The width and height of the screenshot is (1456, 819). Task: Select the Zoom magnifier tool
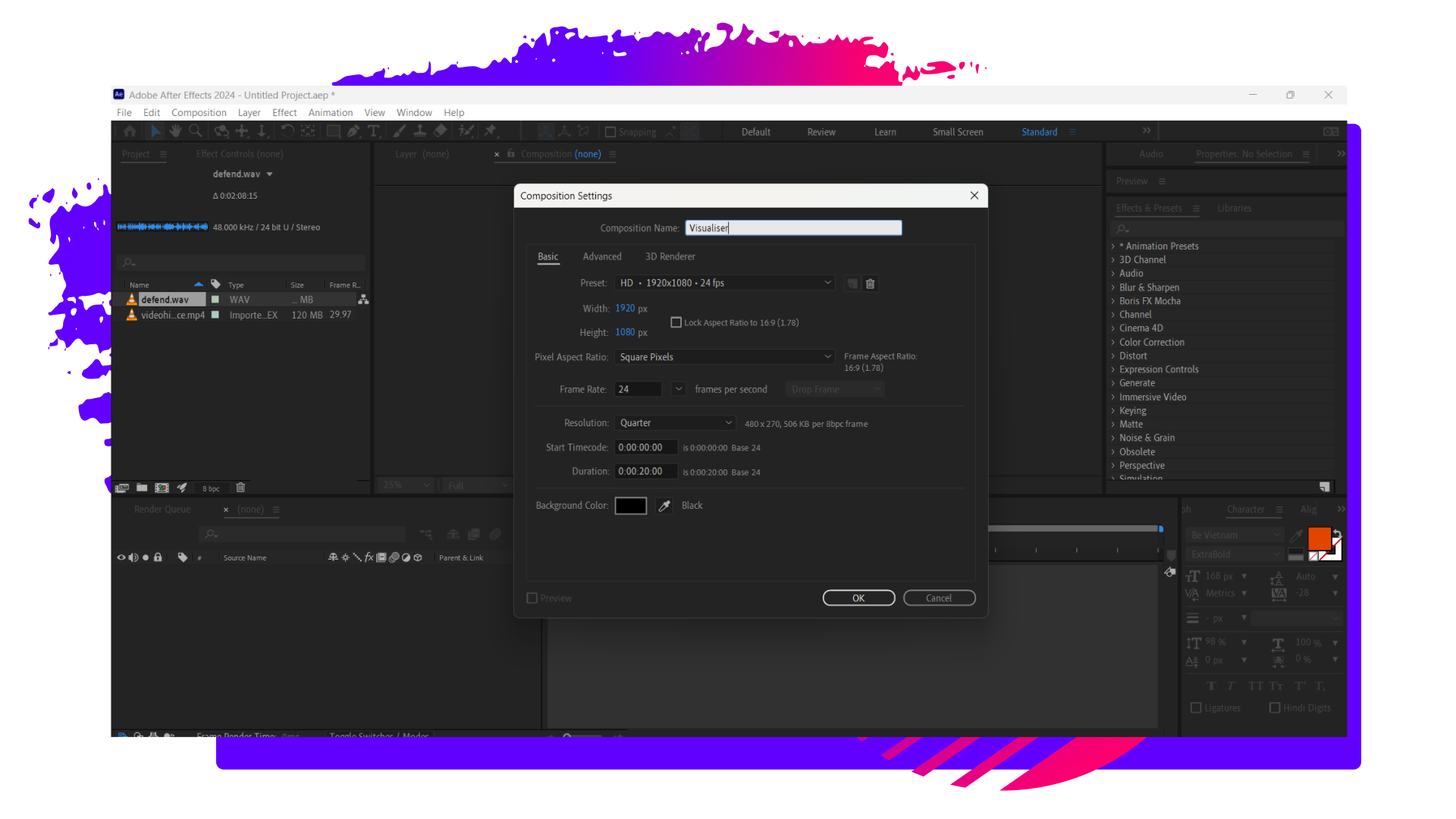(196, 131)
